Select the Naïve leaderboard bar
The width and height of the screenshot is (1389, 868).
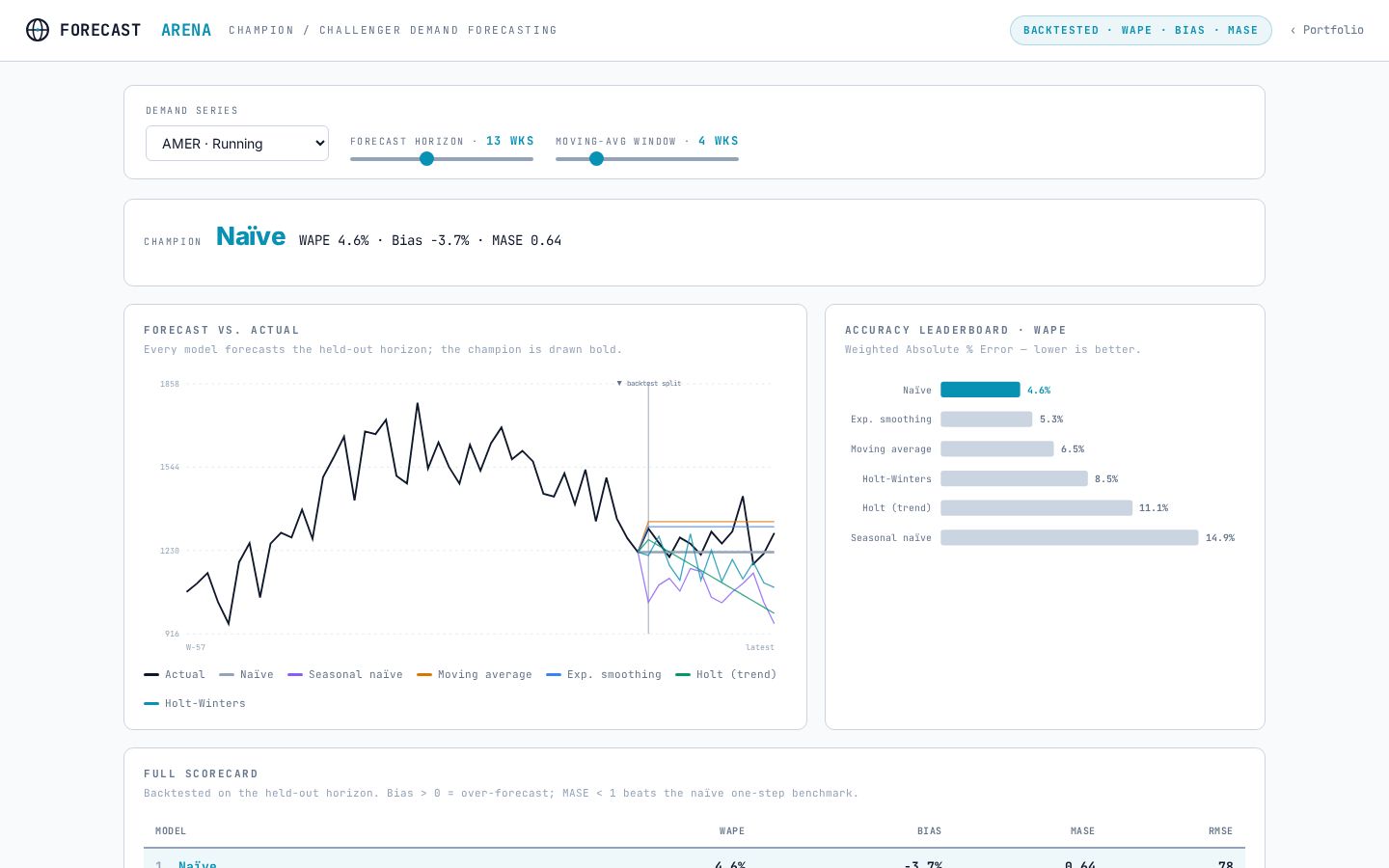pos(980,390)
